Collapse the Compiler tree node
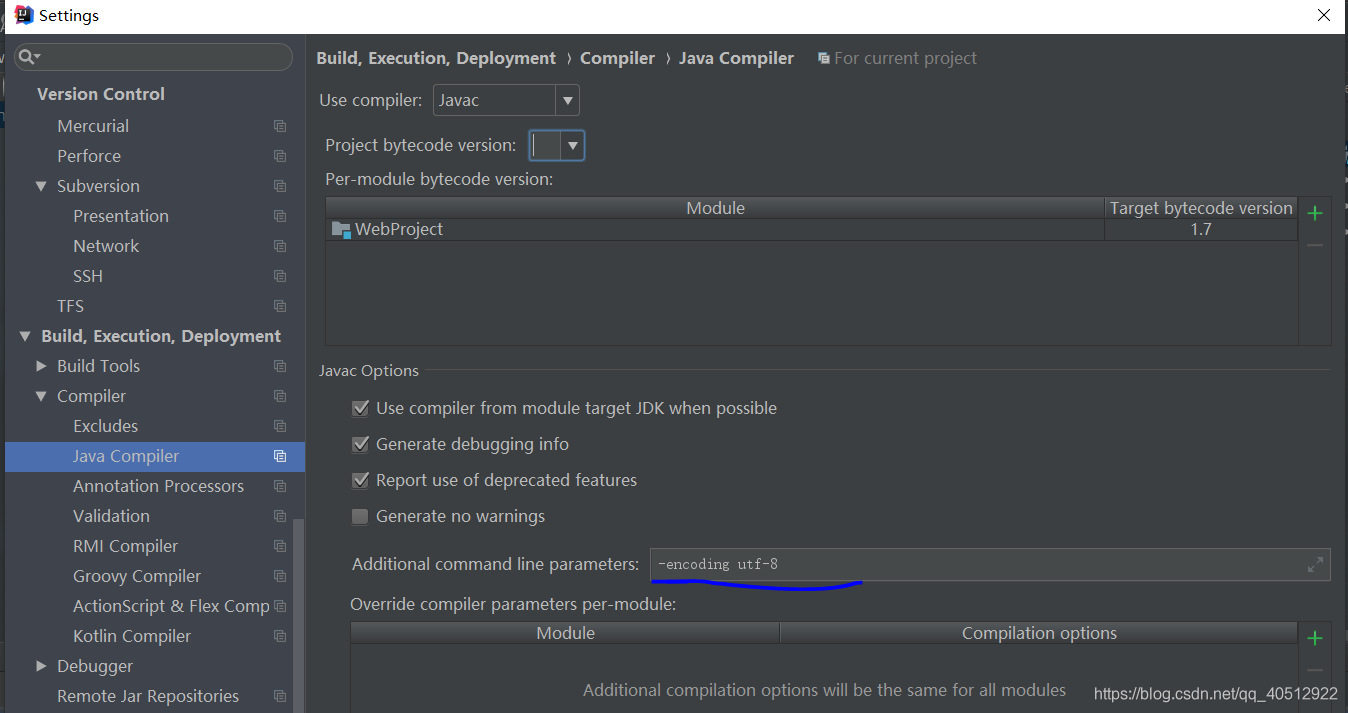Screen dimensions: 1348x713 click(41, 396)
